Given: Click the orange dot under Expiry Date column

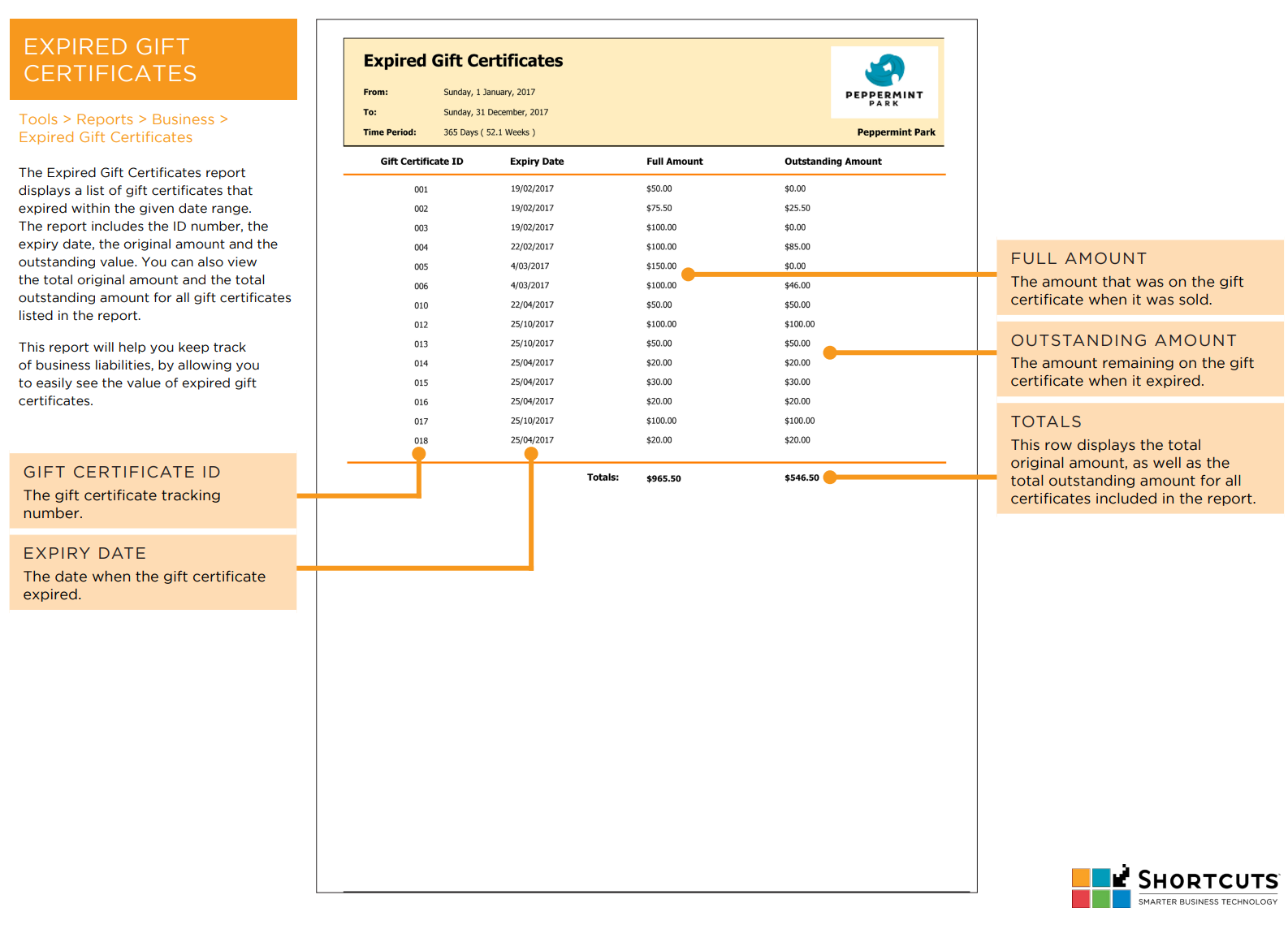Looking at the screenshot, I should pyautogui.click(x=531, y=454).
